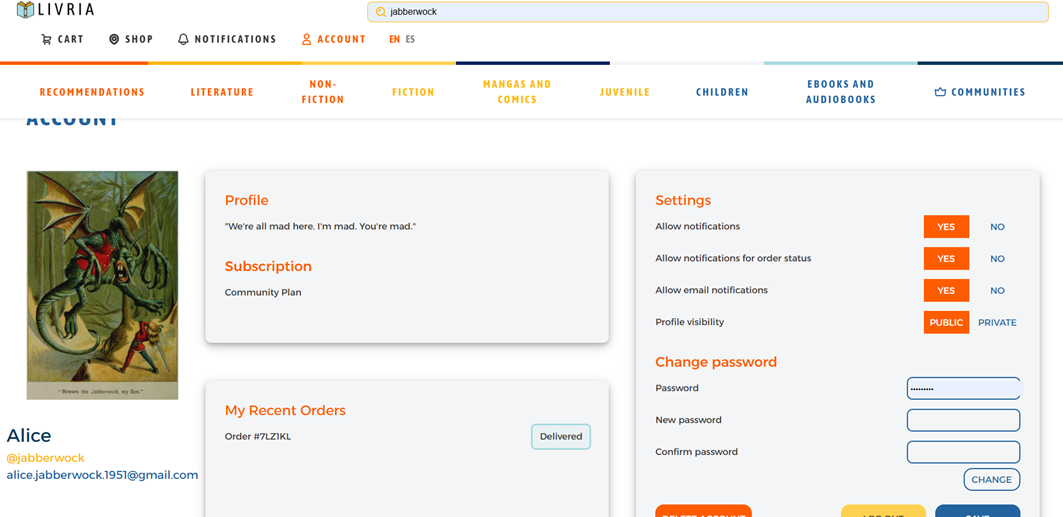
Task: Click the profile quote text
Action: click(x=320, y=226)
